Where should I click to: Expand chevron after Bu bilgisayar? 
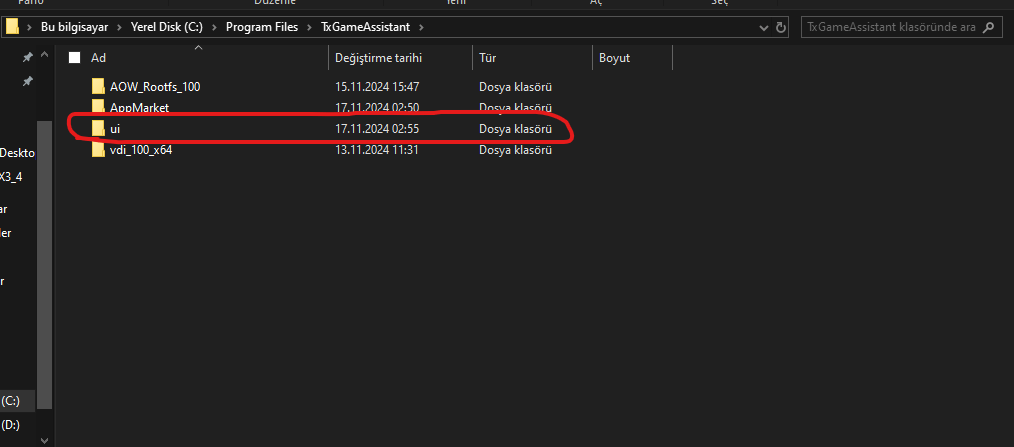[120, 27]
